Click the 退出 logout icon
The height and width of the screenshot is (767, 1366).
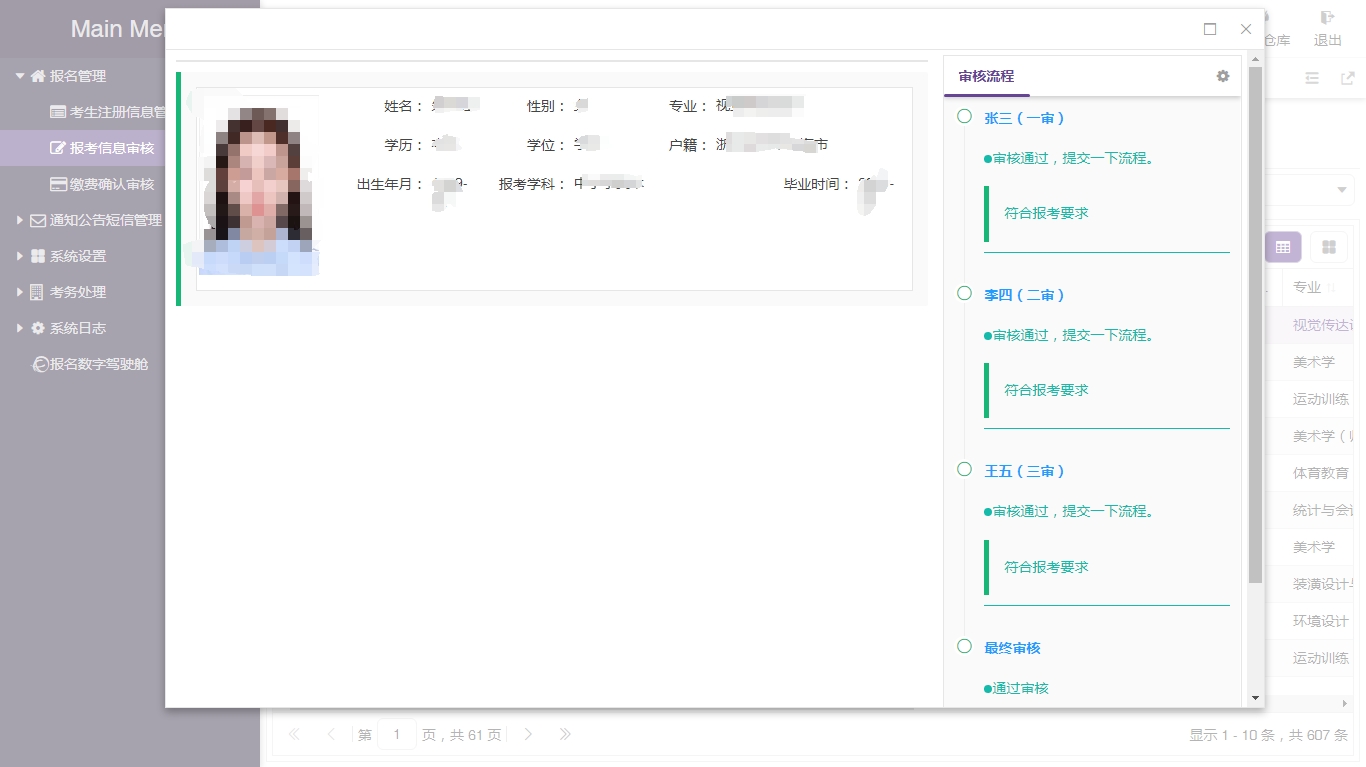[1328, 18]
